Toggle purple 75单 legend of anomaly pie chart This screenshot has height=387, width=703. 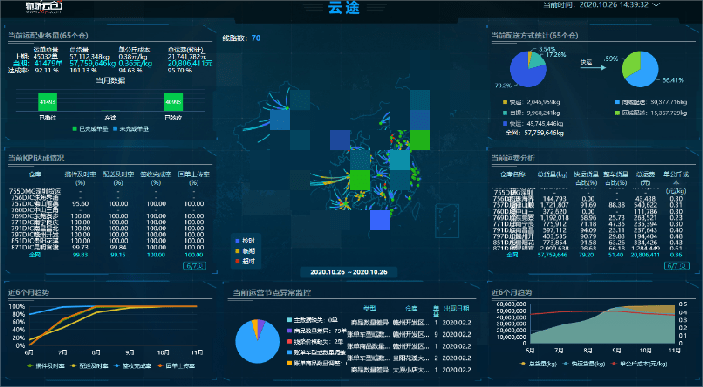pyautogui.click(x=317, y=331)
